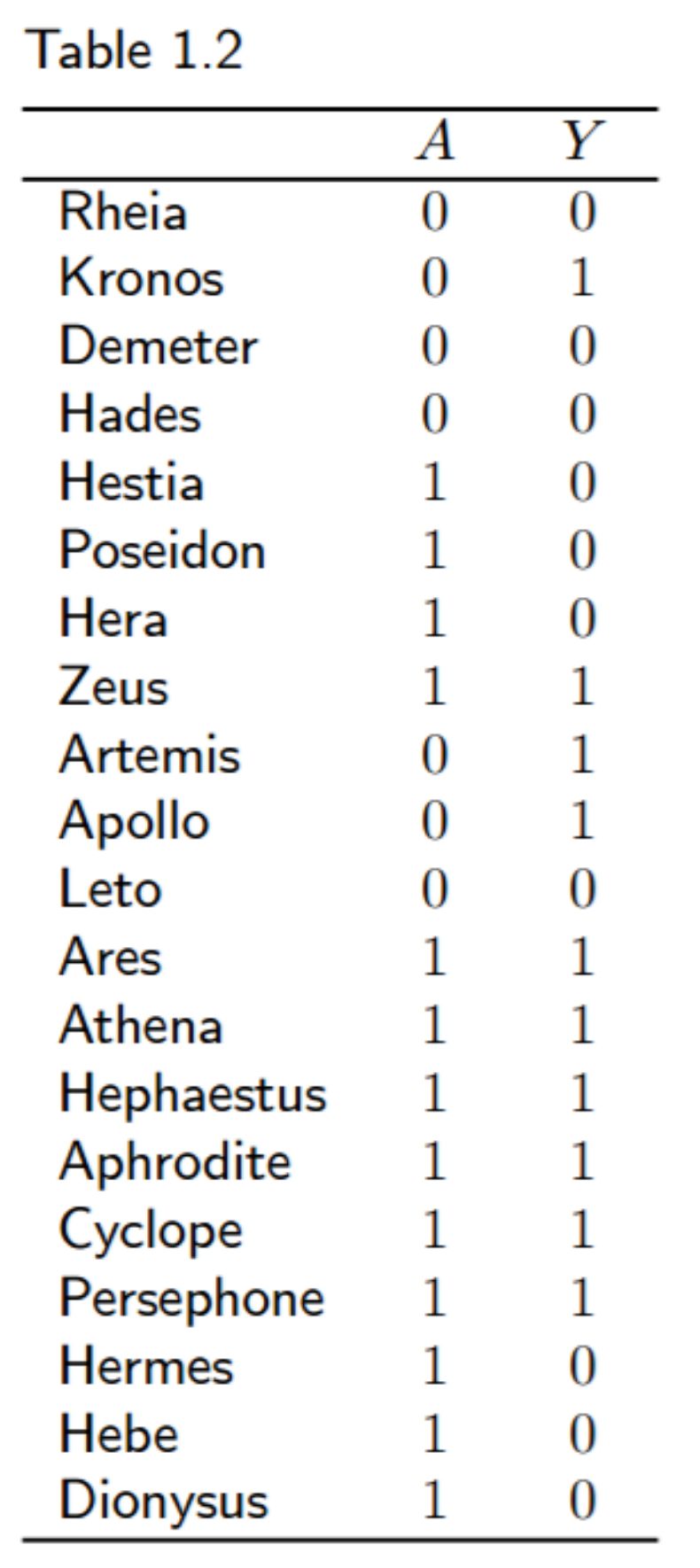This screenshot has height=1568, width=700.
Task: Click the Y column header
Action: 581,142
